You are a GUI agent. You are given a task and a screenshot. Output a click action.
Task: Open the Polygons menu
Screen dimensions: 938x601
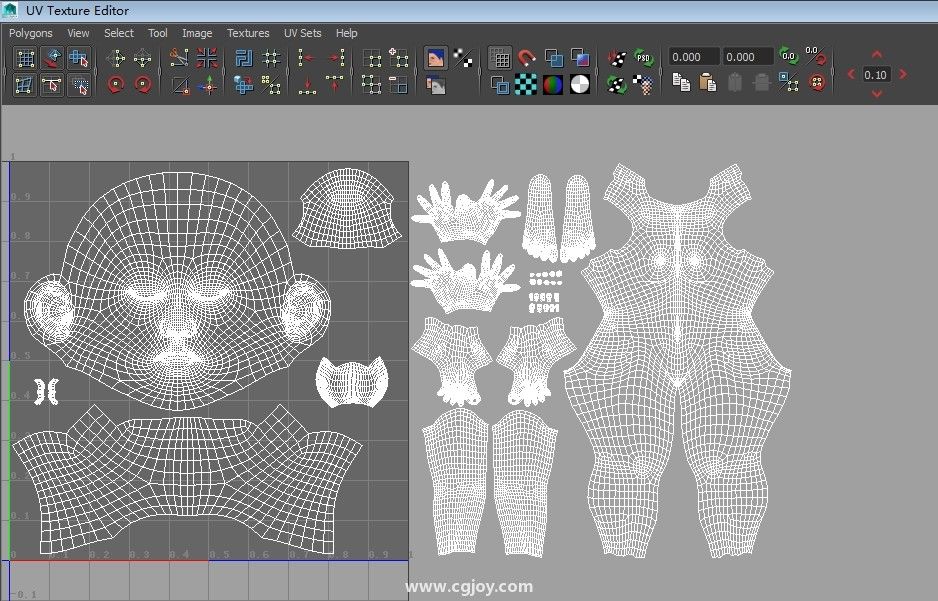click(31, 33)
